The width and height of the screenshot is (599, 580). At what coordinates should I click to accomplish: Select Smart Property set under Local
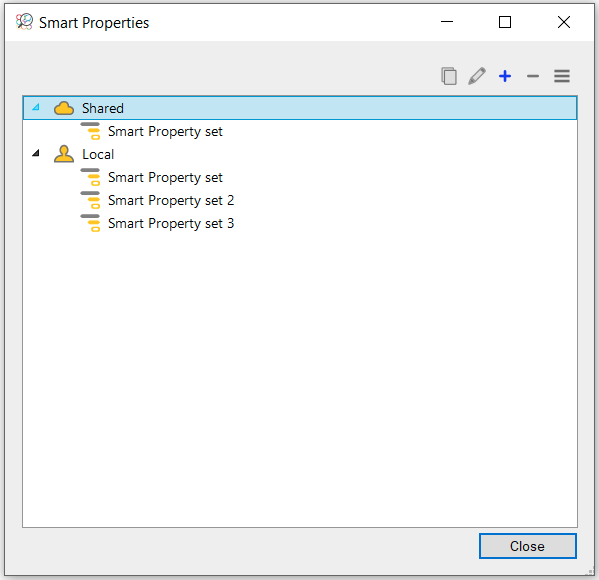coord(165,177)
